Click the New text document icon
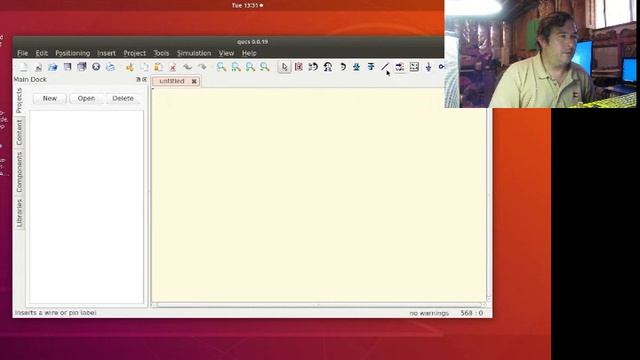The image size is (640, 360). tap(38, 67)
